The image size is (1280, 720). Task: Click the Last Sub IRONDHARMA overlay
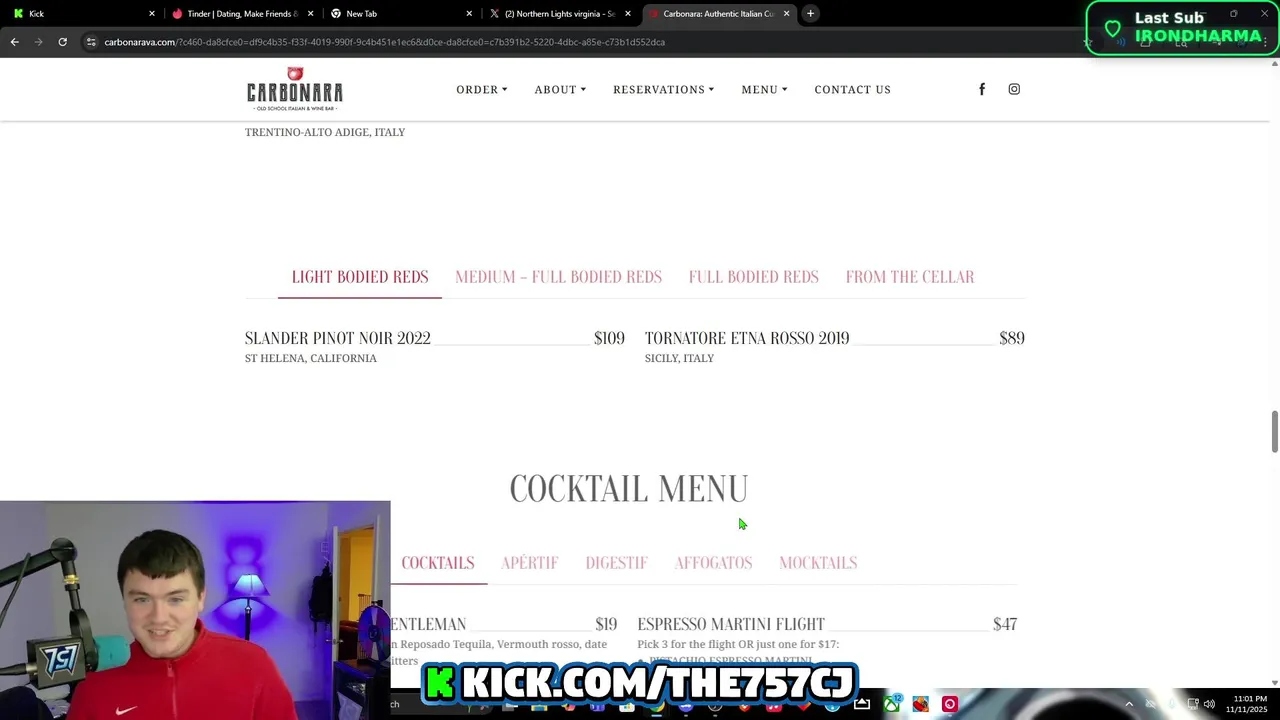point(1182,28)
